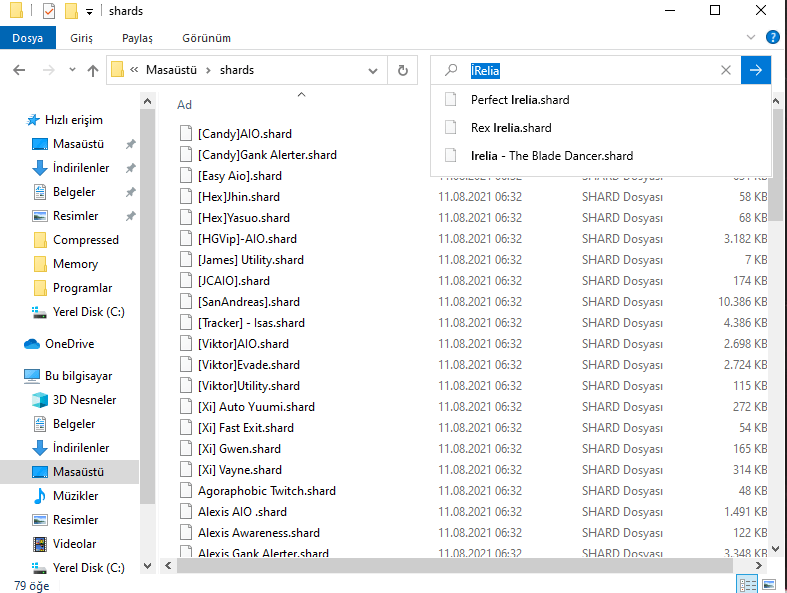Go back with the left arrow button
787x593 pixels.
click(19, 70)
